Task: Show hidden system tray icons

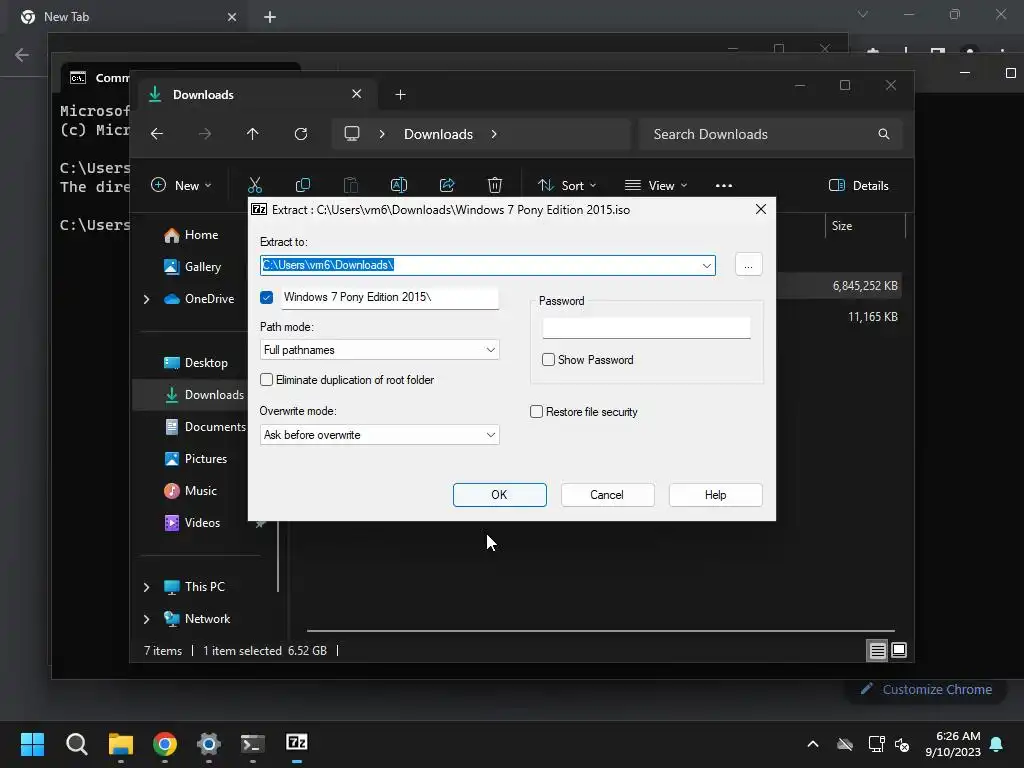Action: tap(813, 744)
